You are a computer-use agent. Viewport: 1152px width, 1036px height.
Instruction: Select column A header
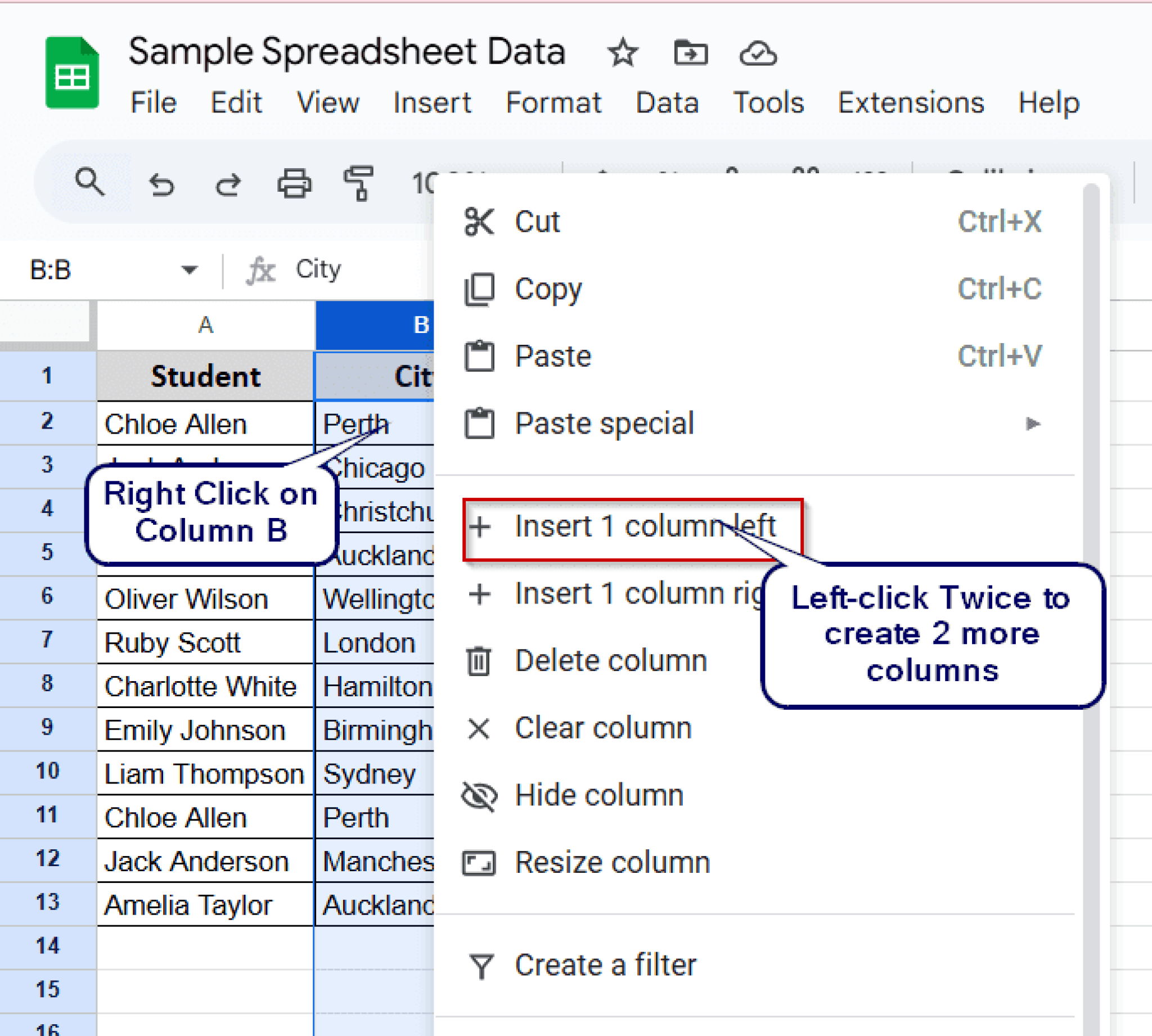(x=205, y=325)
